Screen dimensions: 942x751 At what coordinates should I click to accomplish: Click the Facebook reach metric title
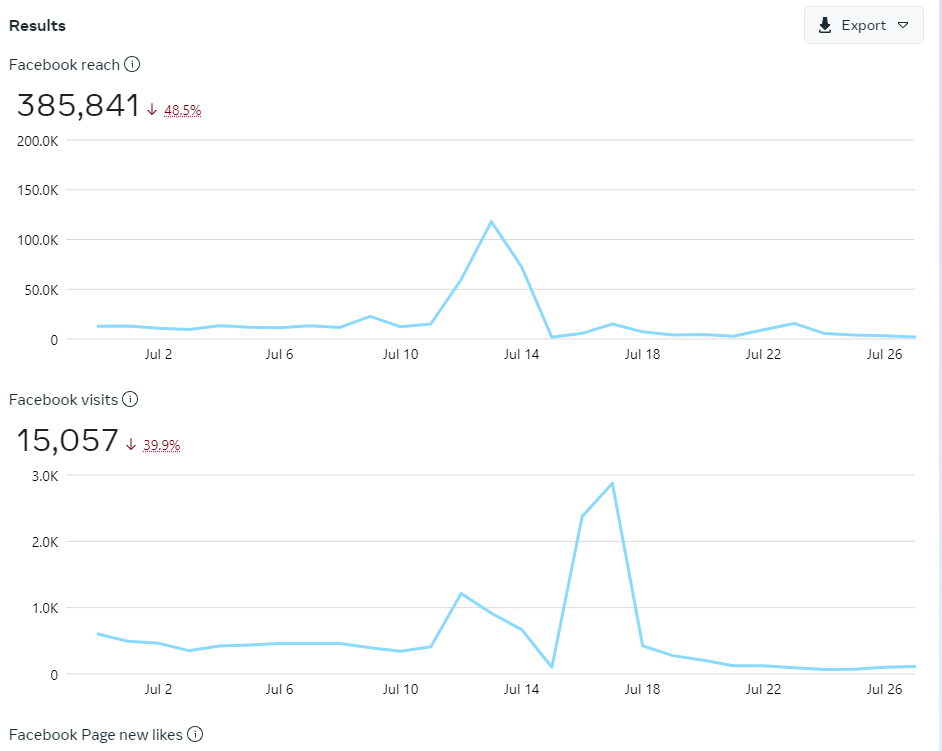[64, 65]
